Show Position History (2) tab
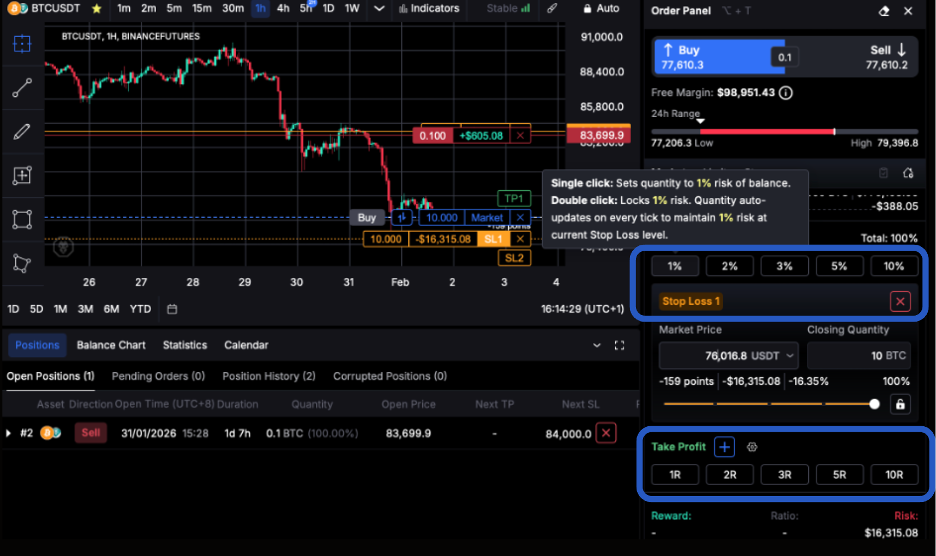936x556 pixels. pos(269,376)
